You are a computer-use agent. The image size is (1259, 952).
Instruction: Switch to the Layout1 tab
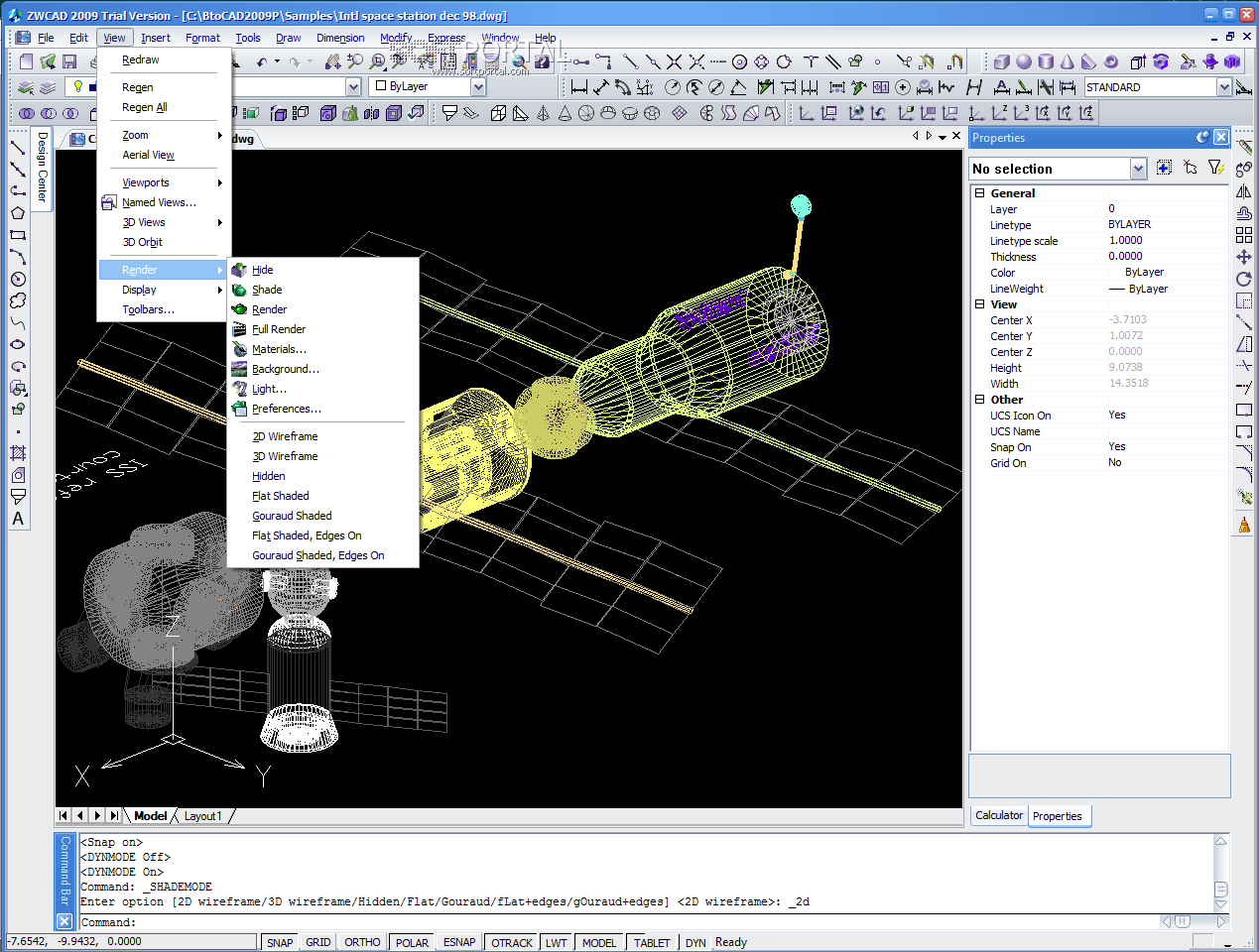click(x=202, y=816)
